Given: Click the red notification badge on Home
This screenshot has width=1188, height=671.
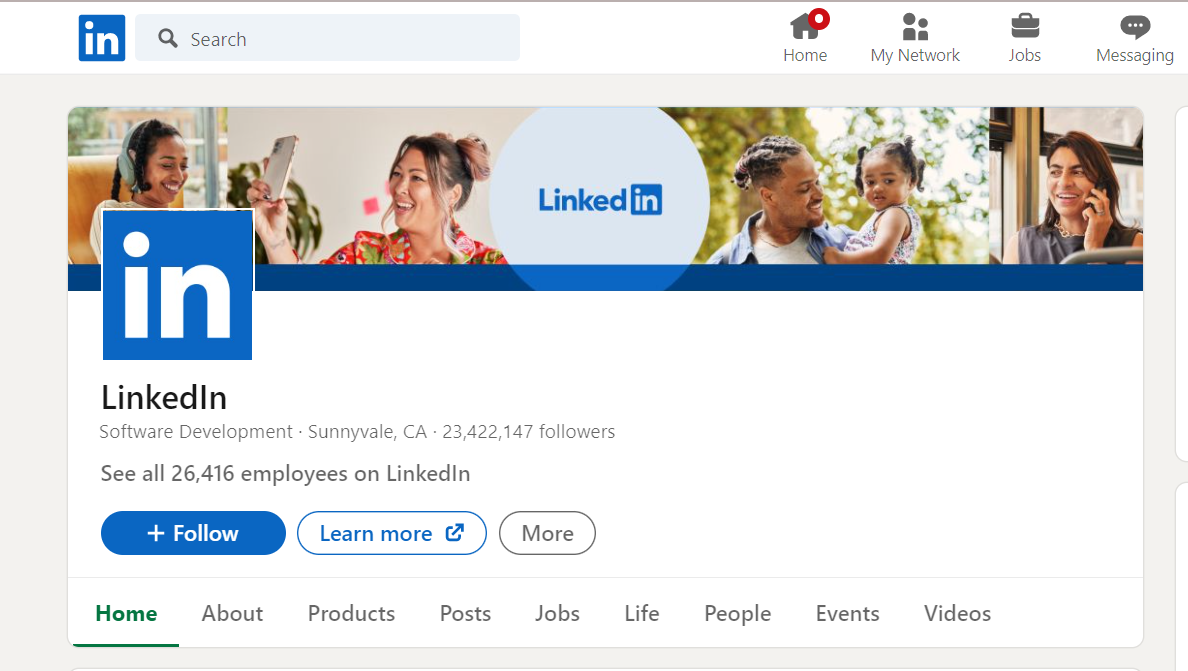Looking at the screenshot, I should coord(818,19).
